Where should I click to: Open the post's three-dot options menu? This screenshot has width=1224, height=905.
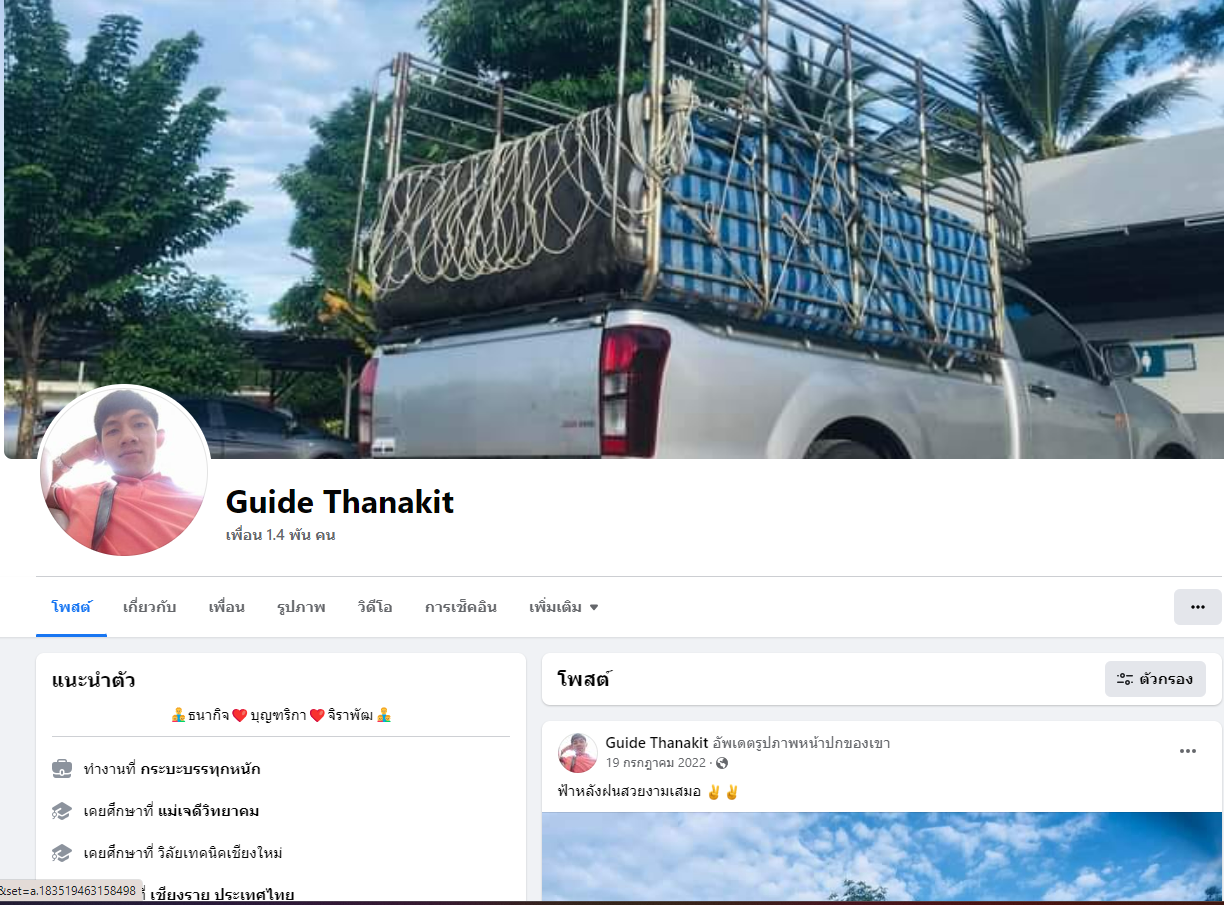(1188, 751)
